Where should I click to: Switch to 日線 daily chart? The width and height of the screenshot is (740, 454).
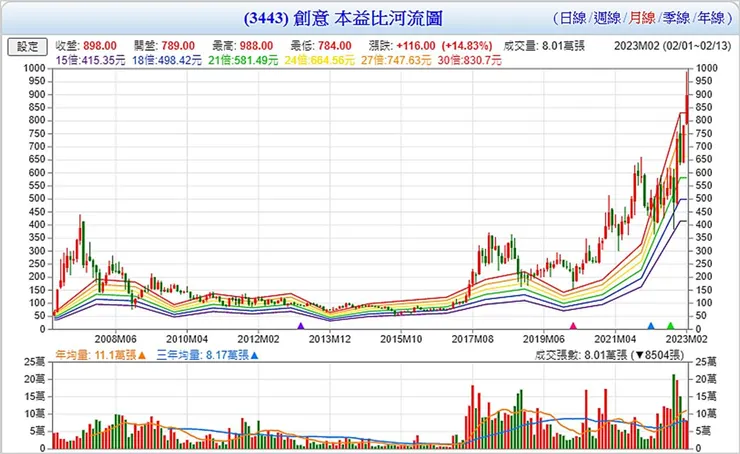click(x=572, y=18)
